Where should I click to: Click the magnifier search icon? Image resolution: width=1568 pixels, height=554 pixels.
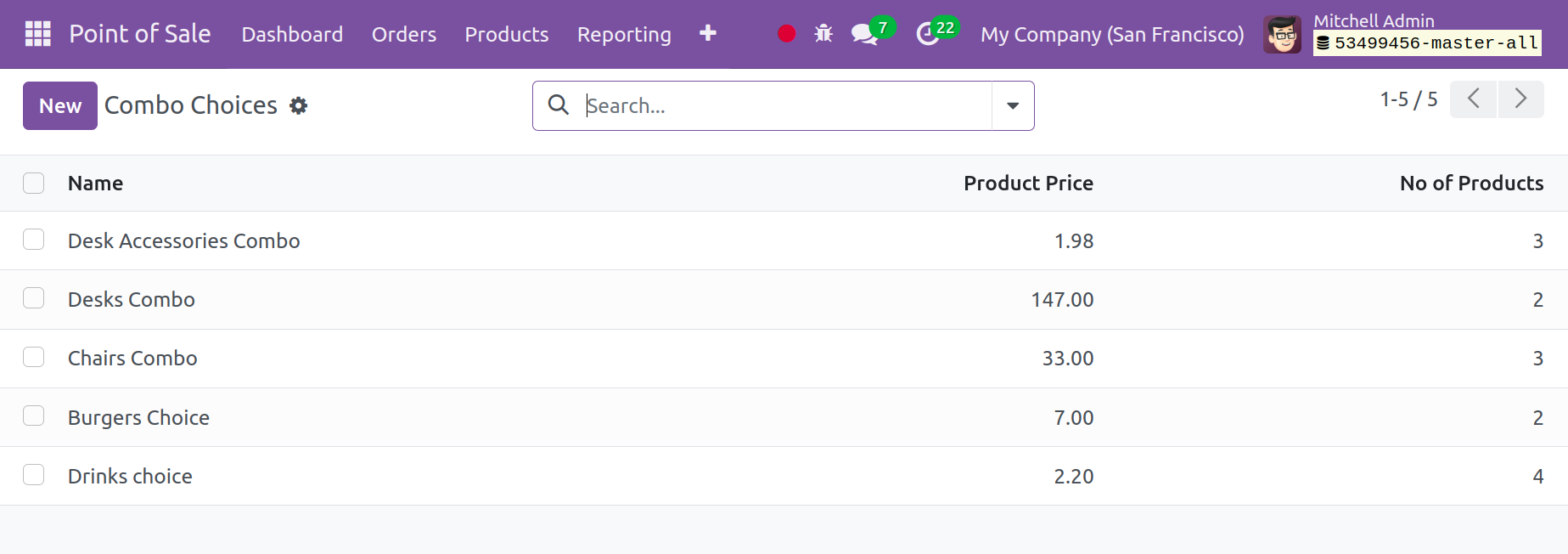pos(558,105)
